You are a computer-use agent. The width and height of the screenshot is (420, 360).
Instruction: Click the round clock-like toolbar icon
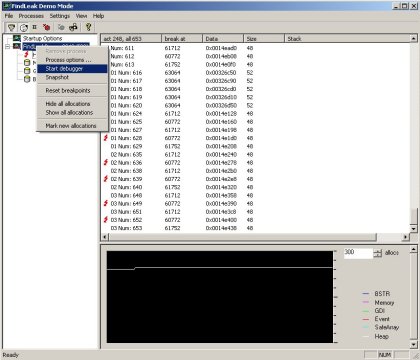click(x=24, y=27)
